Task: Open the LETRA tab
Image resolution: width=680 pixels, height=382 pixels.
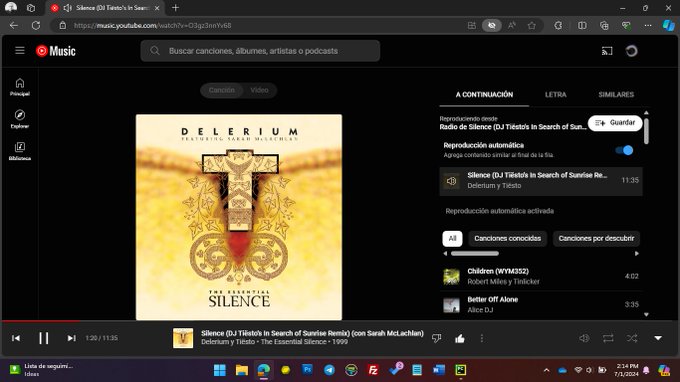Action: pyautogui.click(x=556, y=95)
